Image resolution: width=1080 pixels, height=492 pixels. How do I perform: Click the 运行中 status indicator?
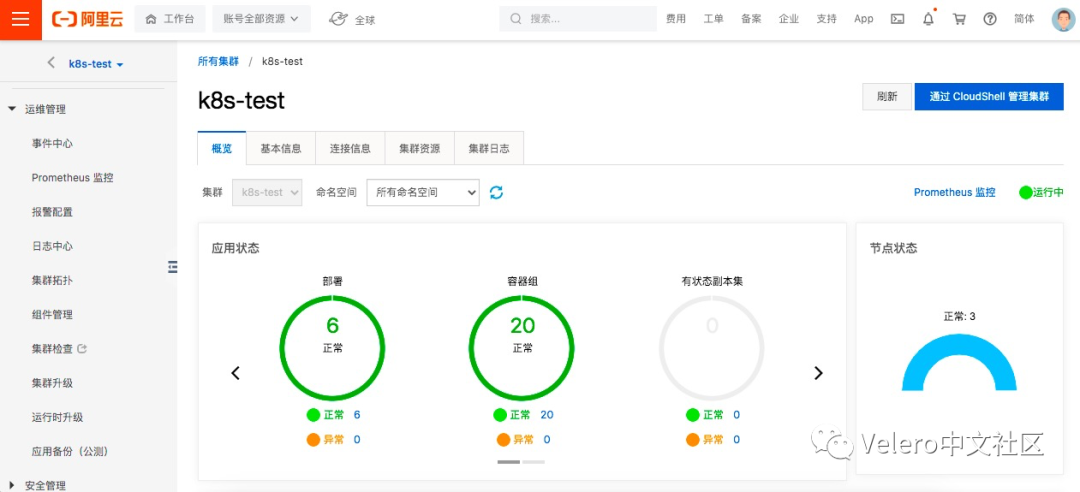click(1041, 192)
